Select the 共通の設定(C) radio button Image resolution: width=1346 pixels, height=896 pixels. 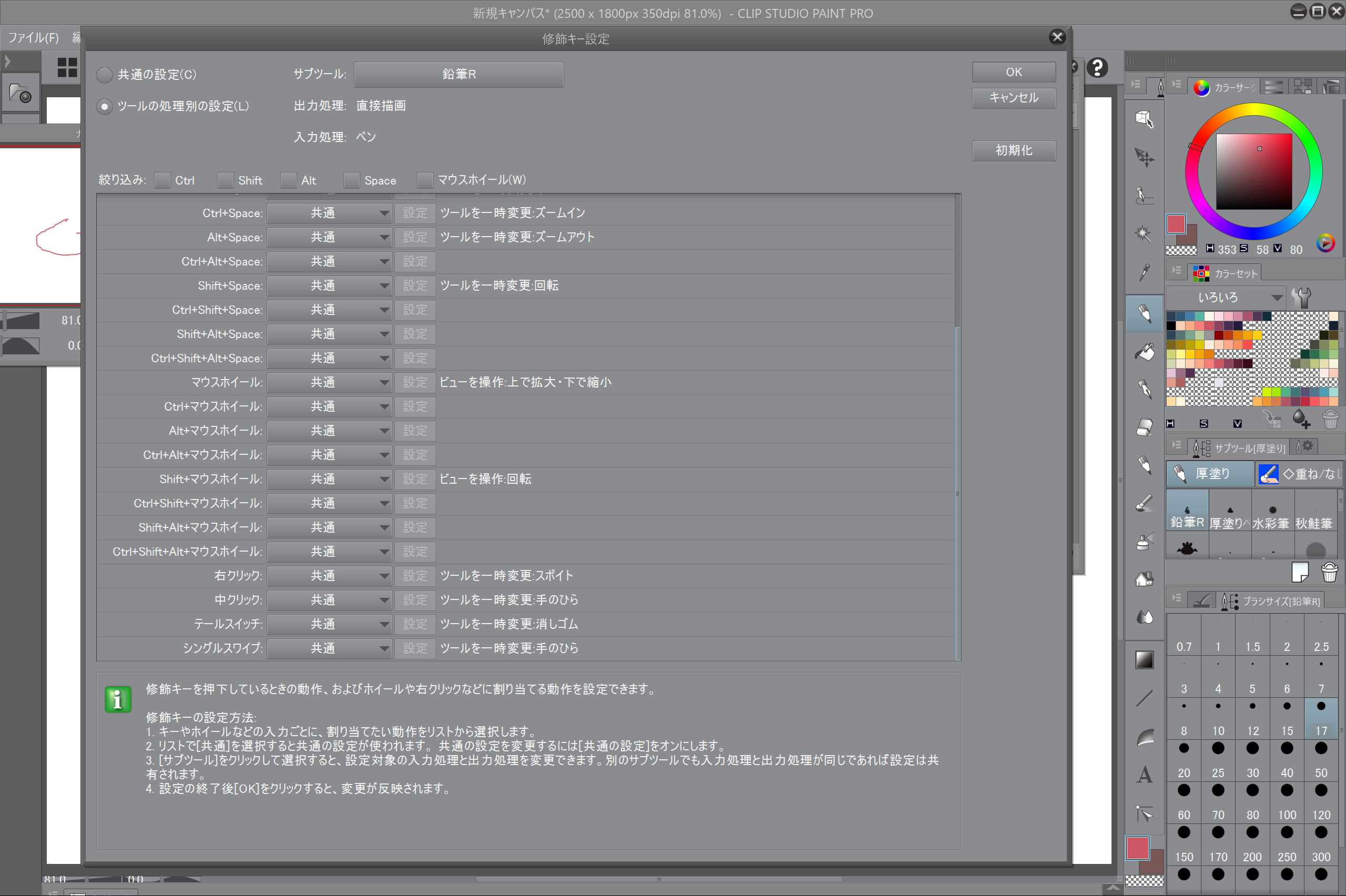point(105,75)
